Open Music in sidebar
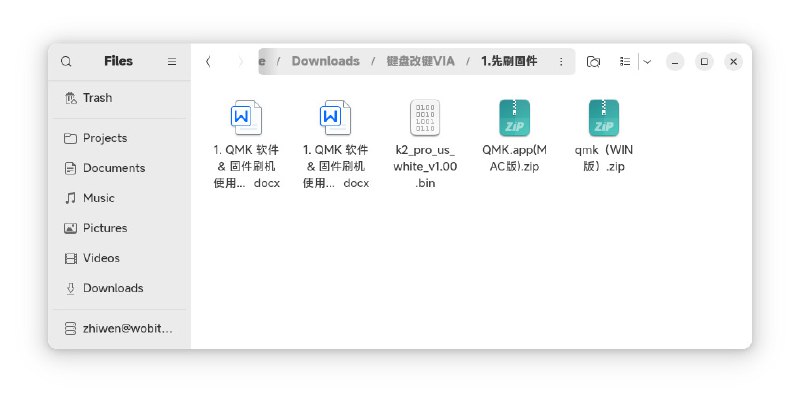 point(119,198)
